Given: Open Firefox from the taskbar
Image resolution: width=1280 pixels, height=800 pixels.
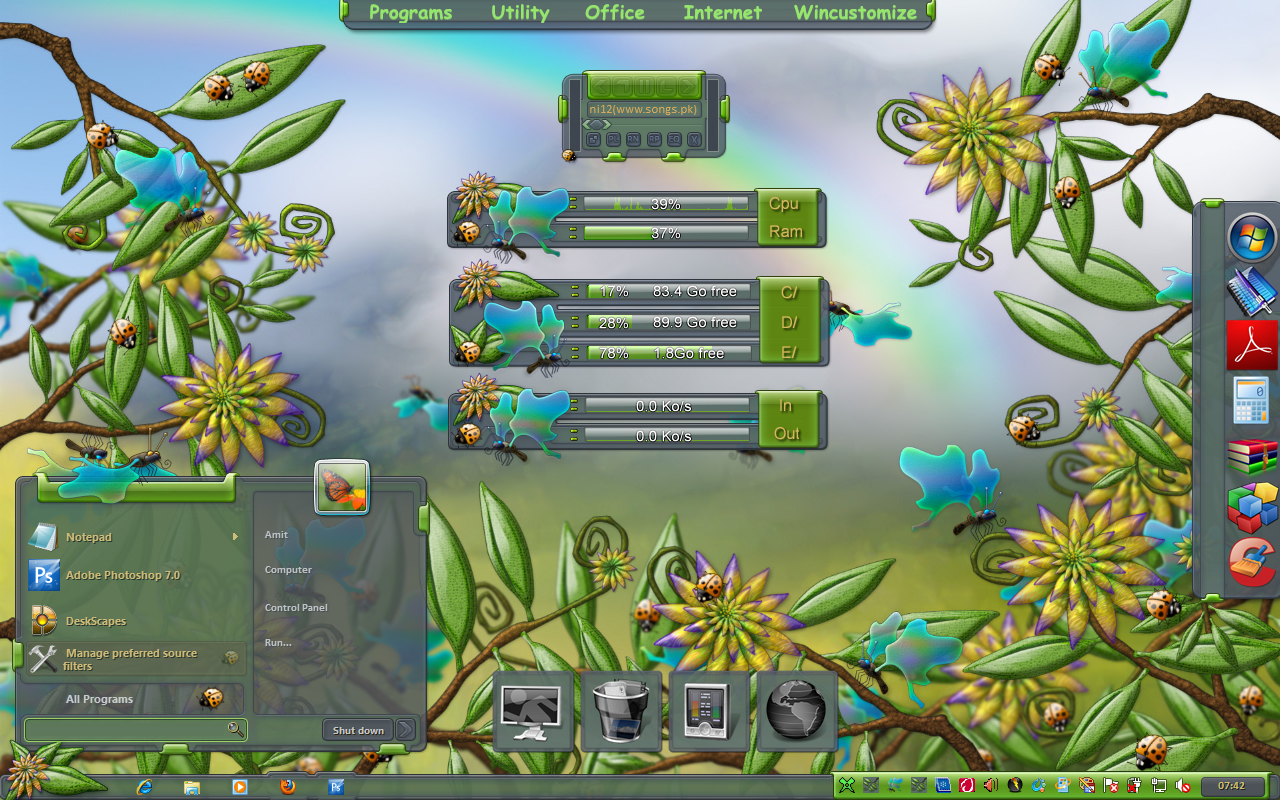Looking at the screenshot, I should coord(288,786).
